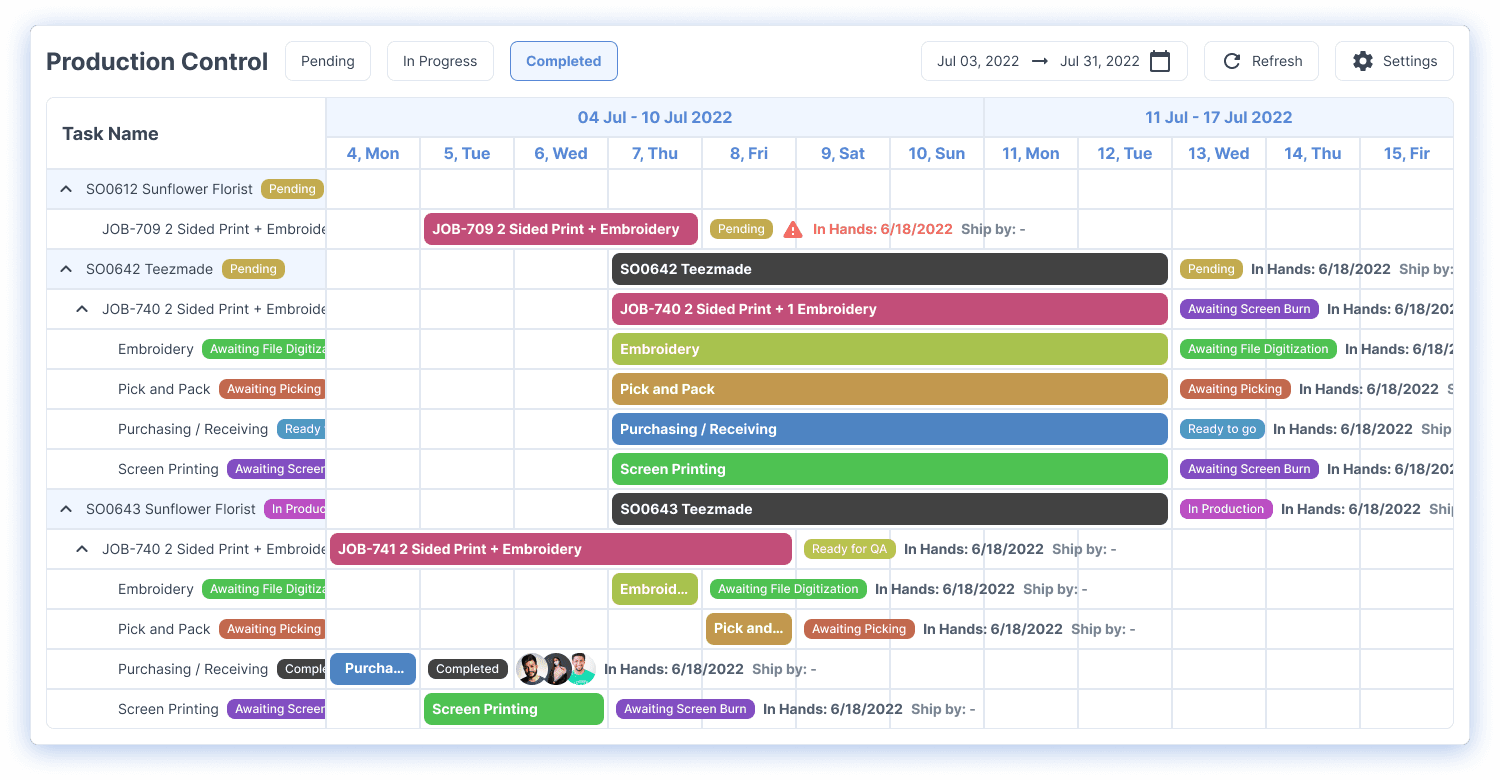Open Settings via the gear icon

pos(1362,61)
